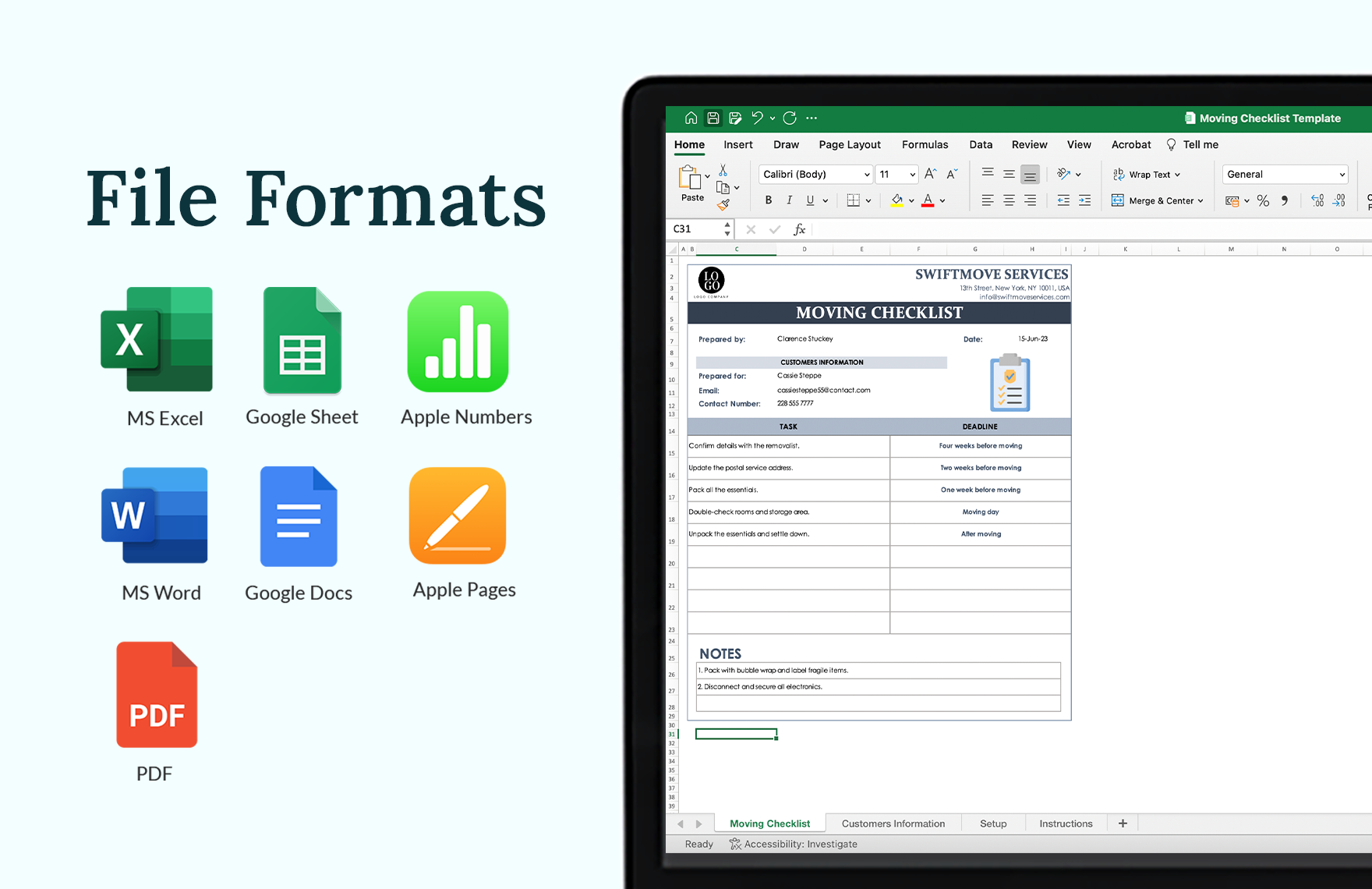Open the Calibri (Body) font dropdown
The image size is (1372, 889).
[815, 174]
